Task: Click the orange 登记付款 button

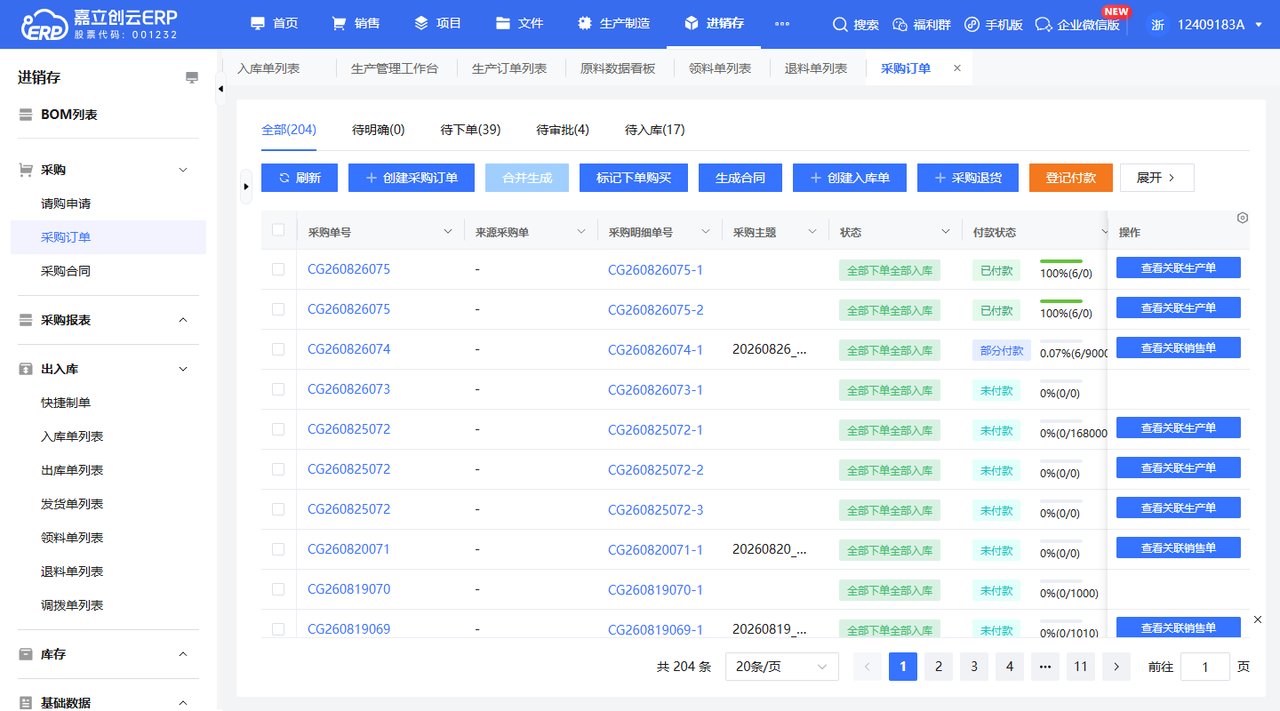Action: [x=1070, y=178]
